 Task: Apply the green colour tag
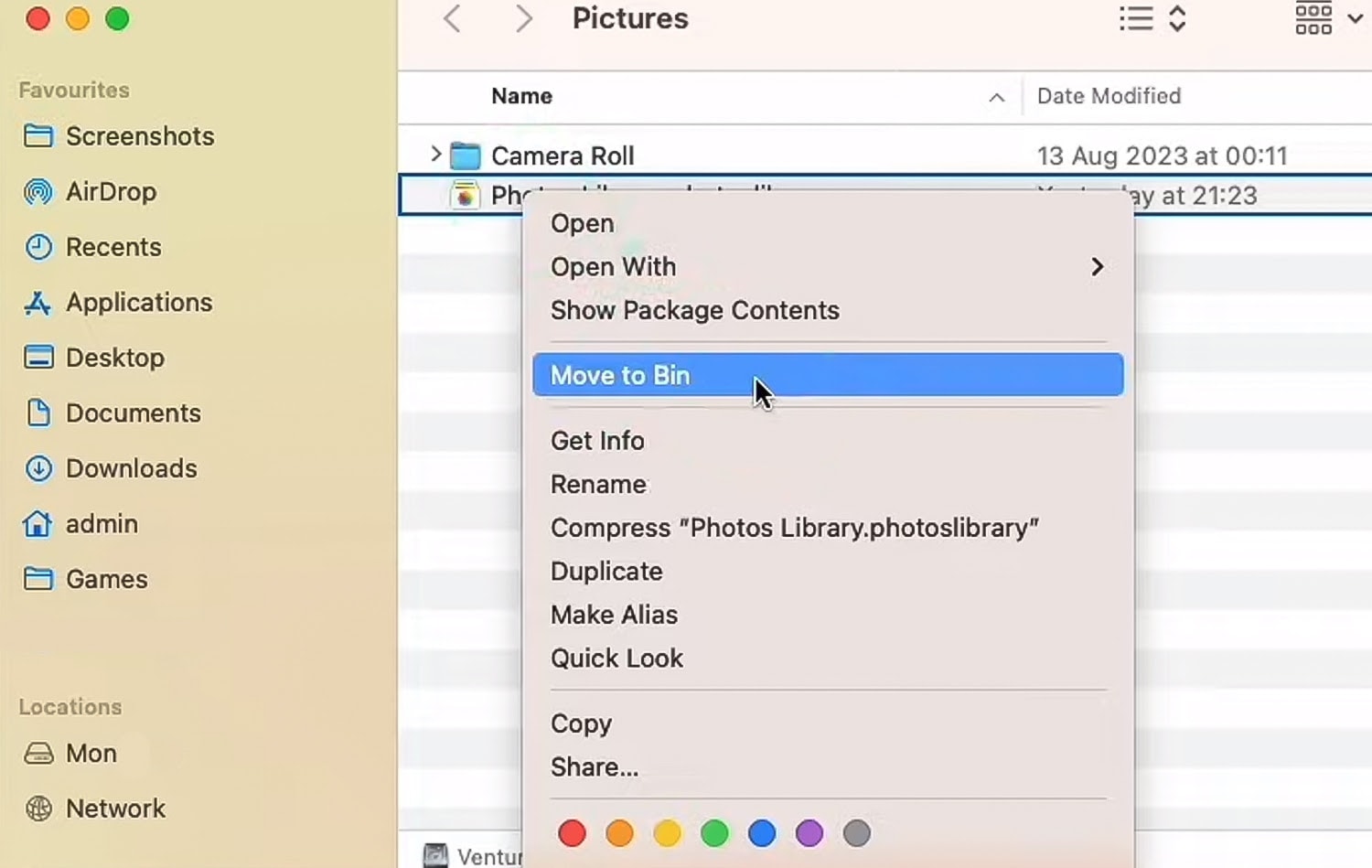pyautogui.click(x=714, y=833)
